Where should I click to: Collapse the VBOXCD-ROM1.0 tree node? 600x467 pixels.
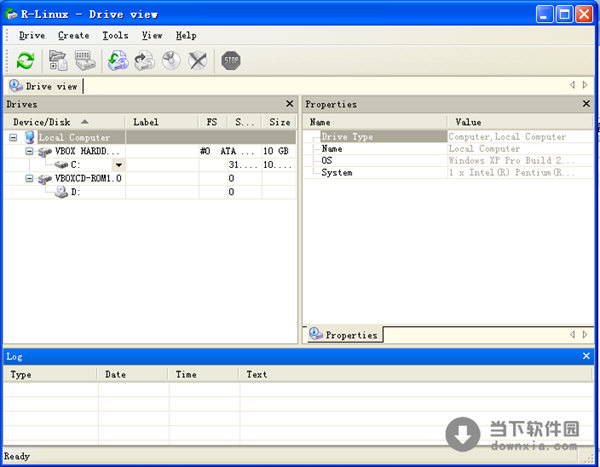pos(29,178)
